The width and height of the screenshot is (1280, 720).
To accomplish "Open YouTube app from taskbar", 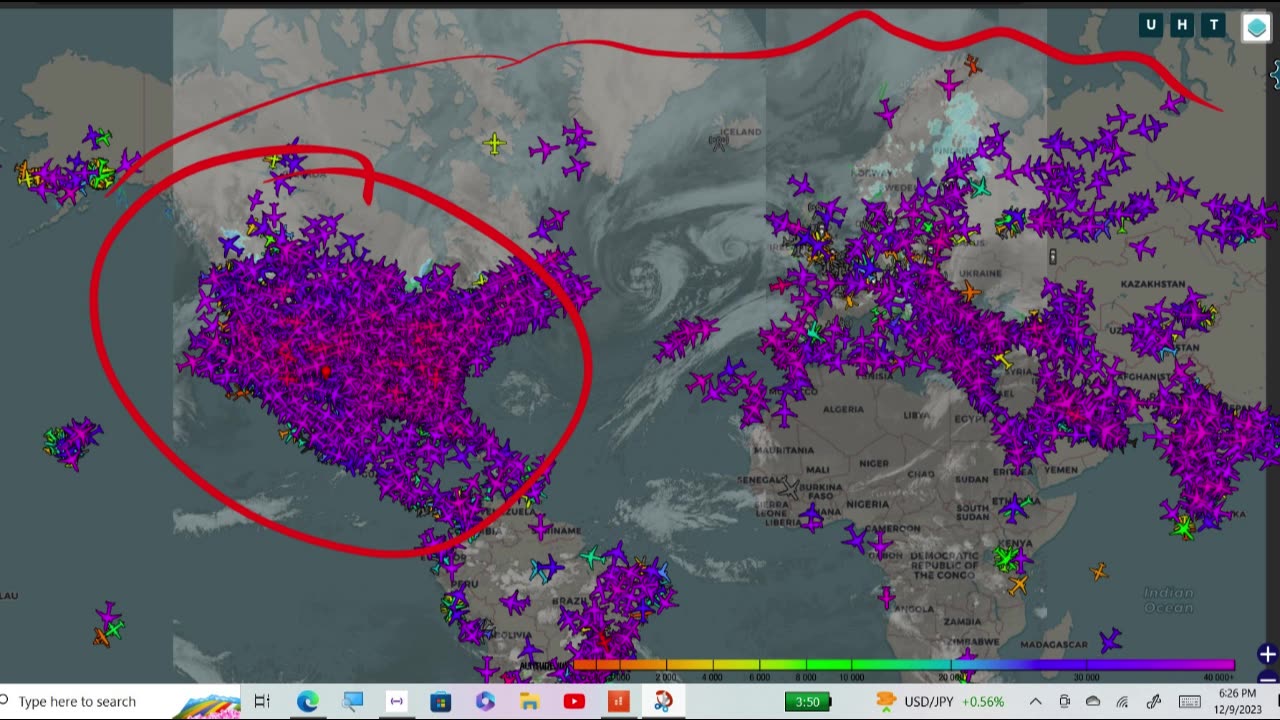I will [574, 701].
